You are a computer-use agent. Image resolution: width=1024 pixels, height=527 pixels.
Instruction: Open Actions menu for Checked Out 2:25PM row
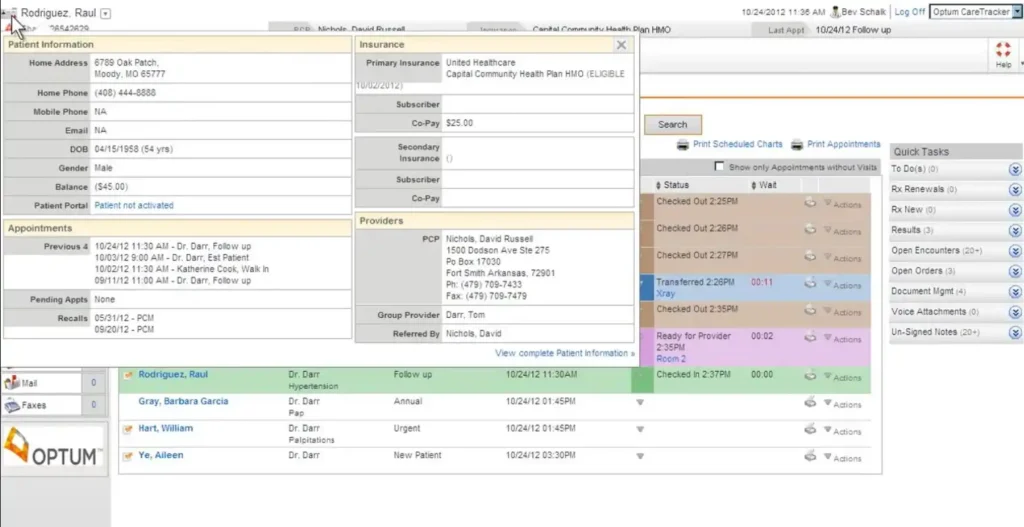tap(842, 204)
